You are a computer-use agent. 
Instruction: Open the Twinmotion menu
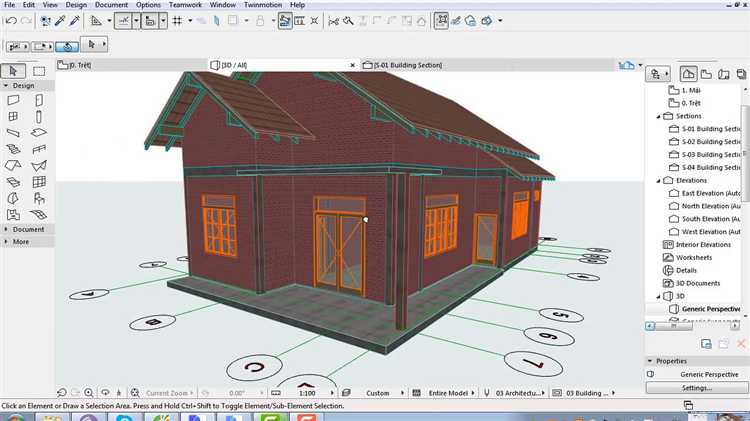tap(263, 5)
